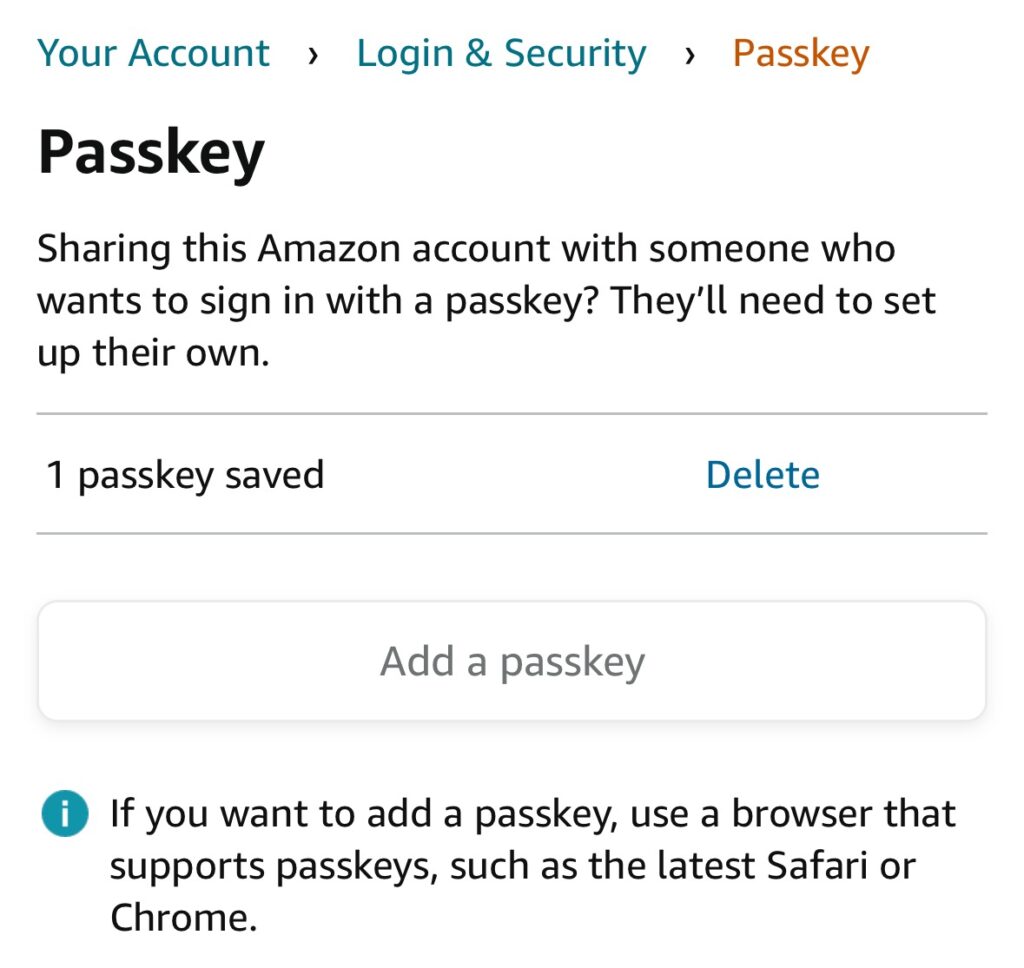Open the Login & Security breadcrumb

[x=501, y=53]
